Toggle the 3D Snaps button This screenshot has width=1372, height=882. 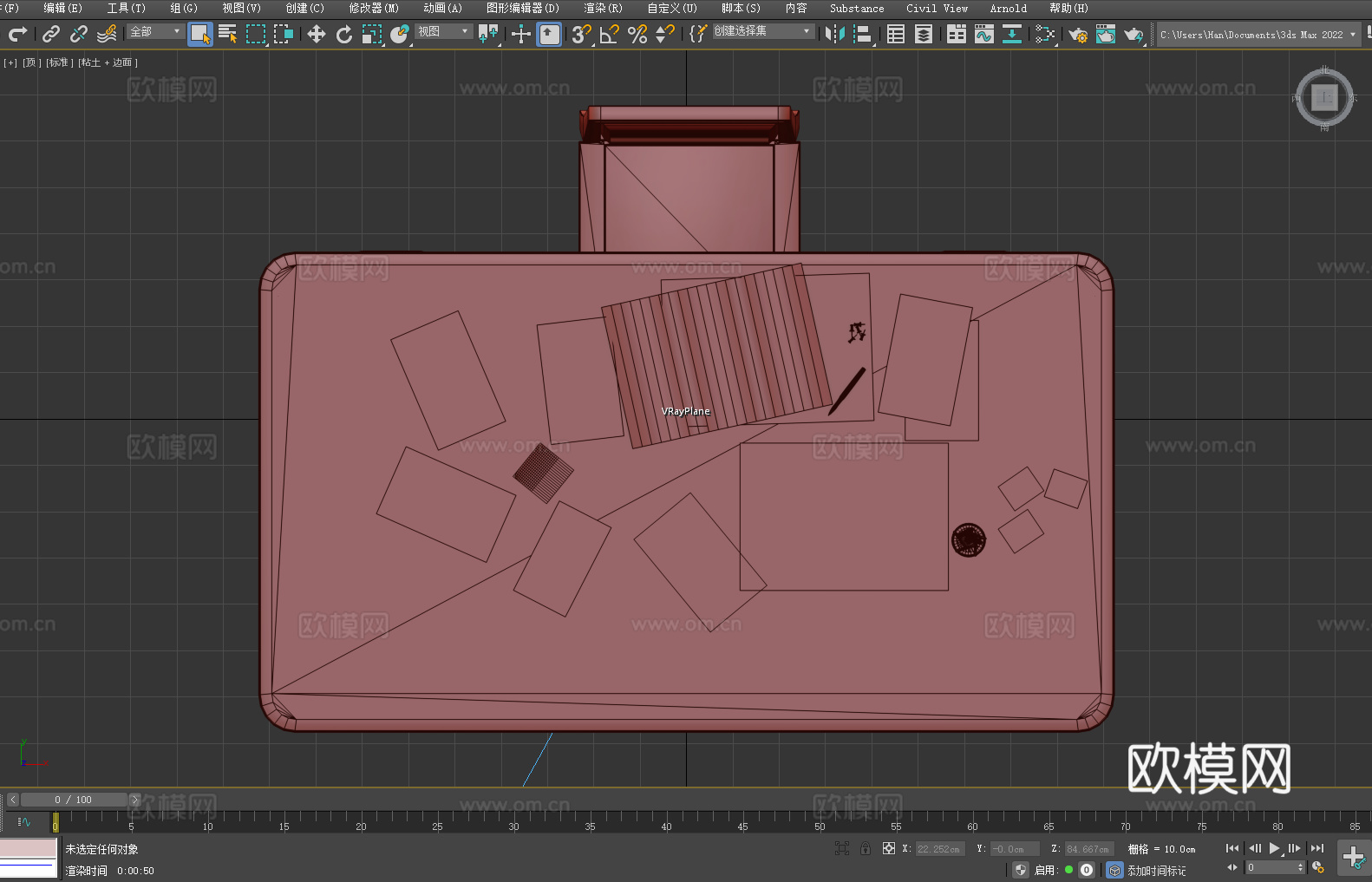581,34
